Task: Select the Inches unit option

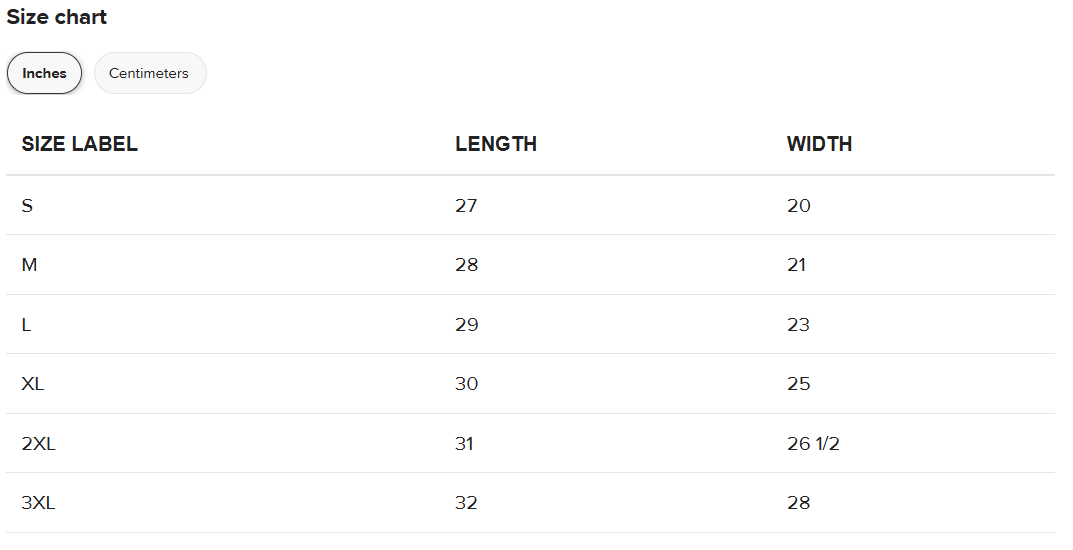Action: pyautogui.click(x=44, y=73)
